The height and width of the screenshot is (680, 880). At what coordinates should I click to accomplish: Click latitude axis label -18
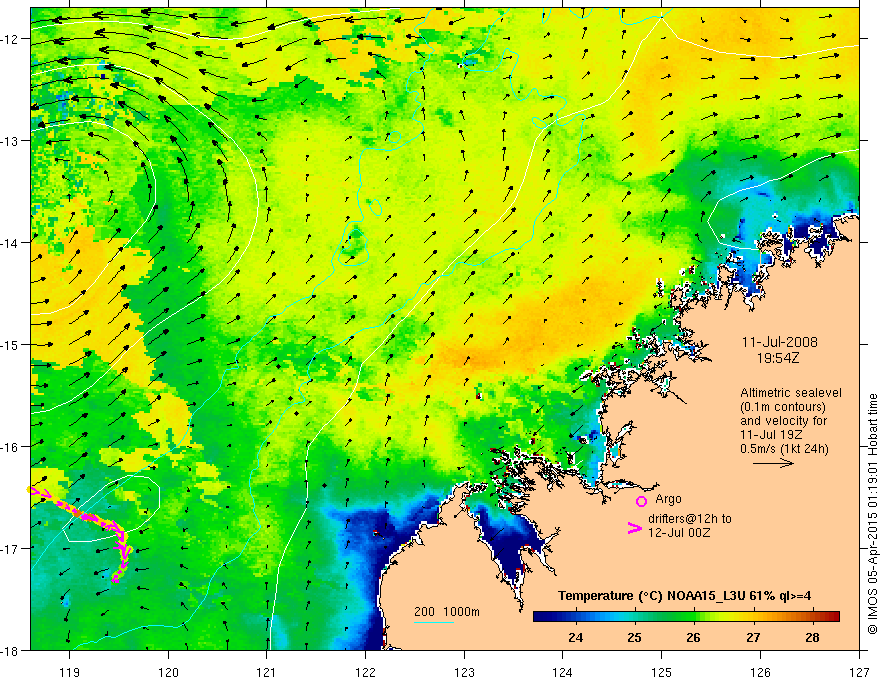pyautogui.click(x=10, y=650)
